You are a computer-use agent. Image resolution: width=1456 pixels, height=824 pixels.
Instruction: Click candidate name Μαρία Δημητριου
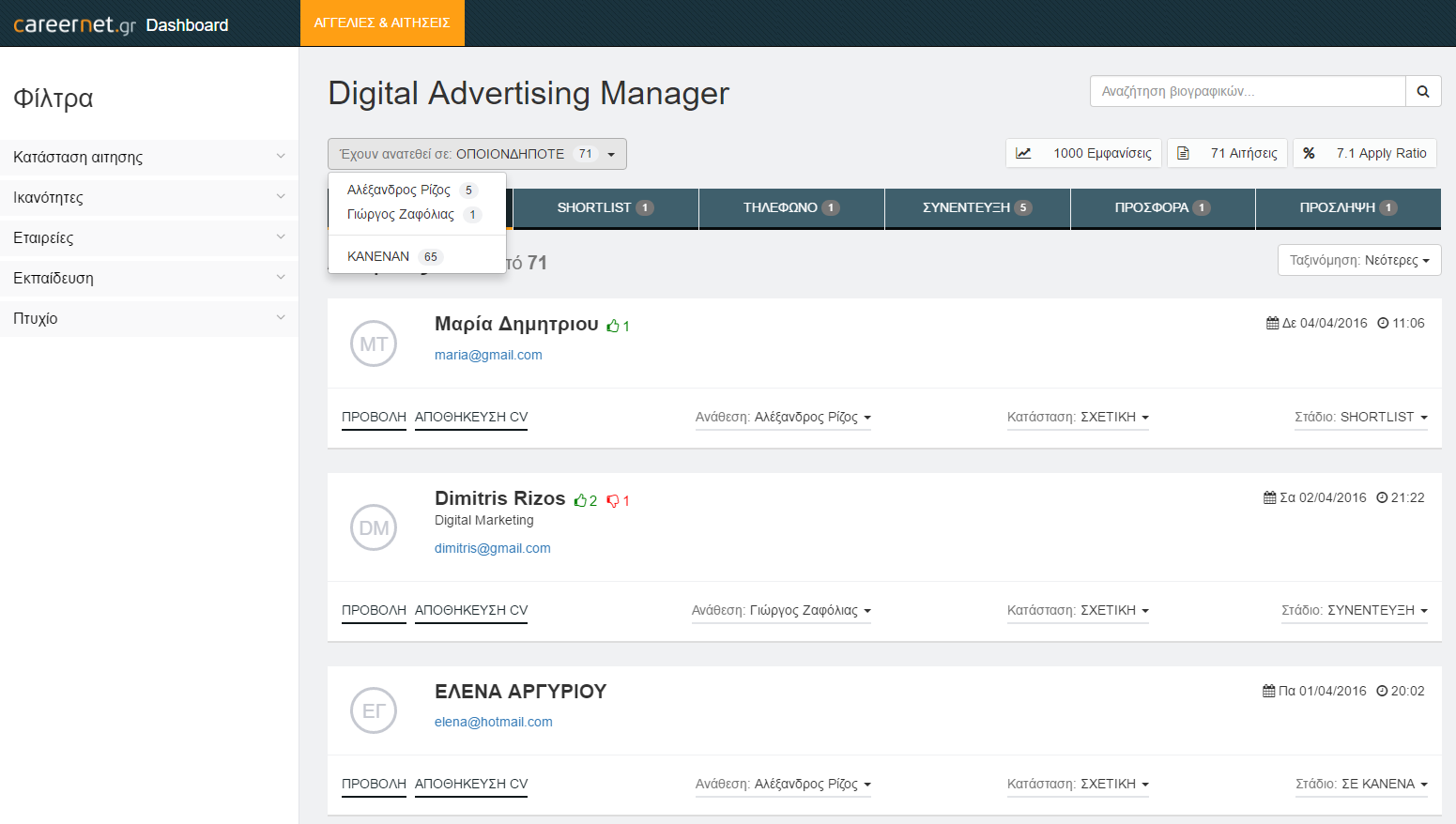(x=516, y=324)
